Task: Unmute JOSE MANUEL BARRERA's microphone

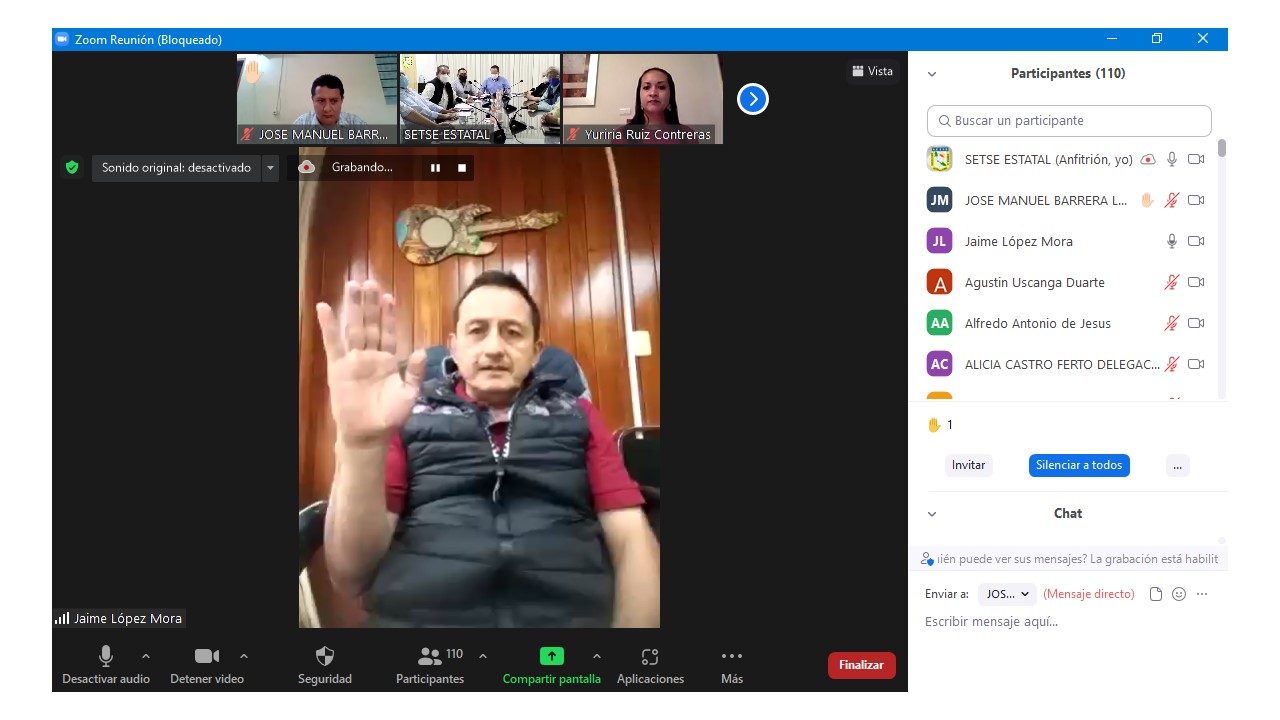Action: [x=1172, y=200]
